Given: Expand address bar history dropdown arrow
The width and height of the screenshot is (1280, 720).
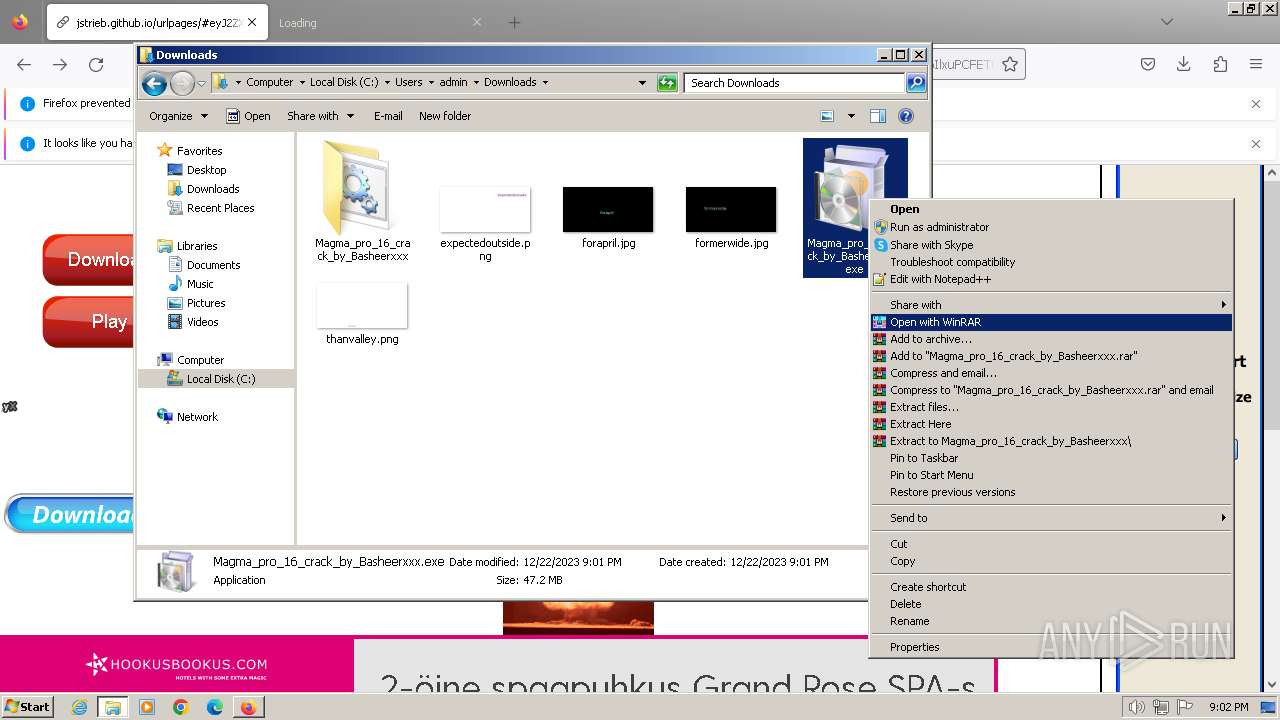Looking at the screenshot, I should 642,83.
